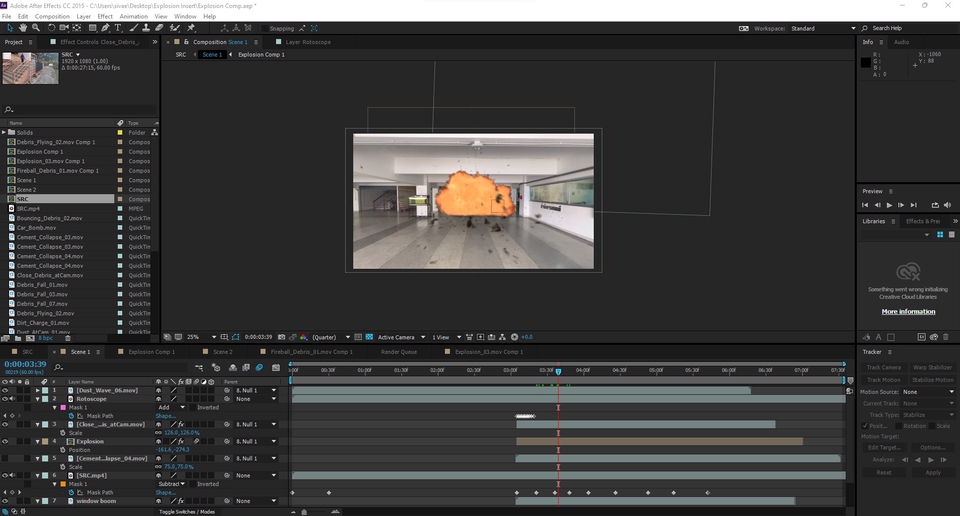Enable the Snapping checkbox

point(264,28)
